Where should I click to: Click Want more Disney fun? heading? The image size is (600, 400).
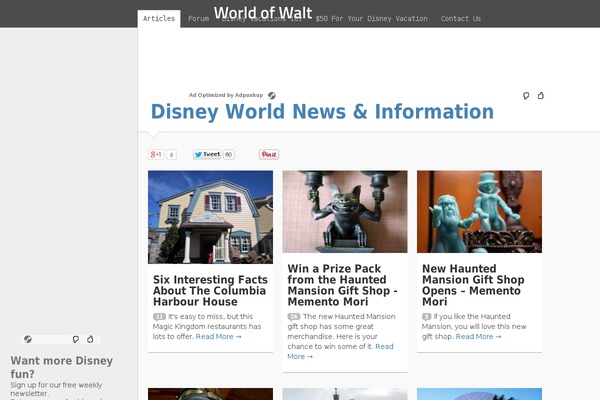click(x=62, y=367)
